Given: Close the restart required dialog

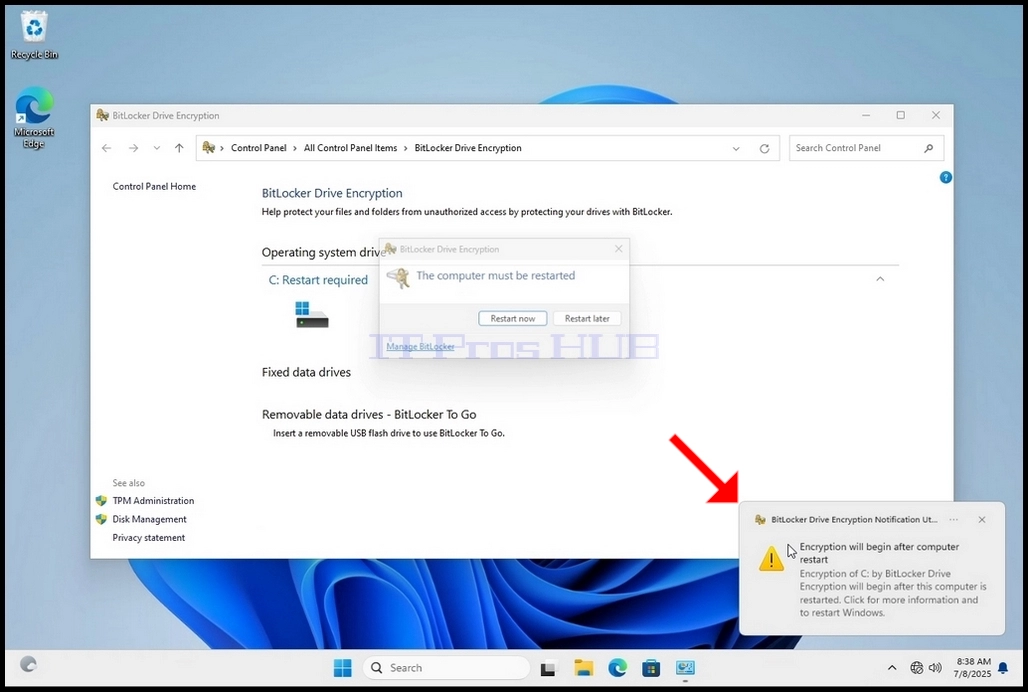Looking at the screenshot, I should [x=618, y=249].
